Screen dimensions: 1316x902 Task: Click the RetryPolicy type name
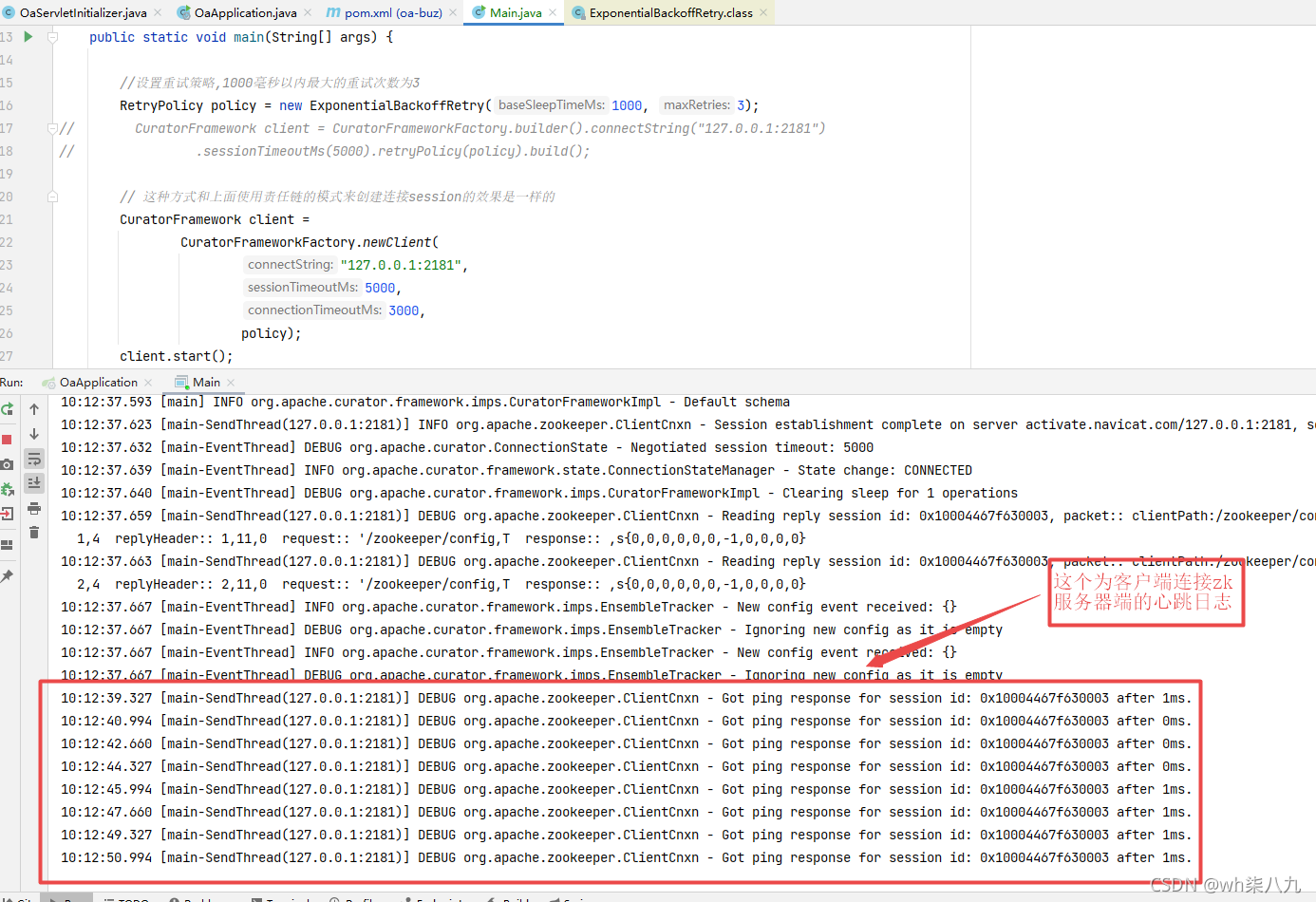coord(161,105)
